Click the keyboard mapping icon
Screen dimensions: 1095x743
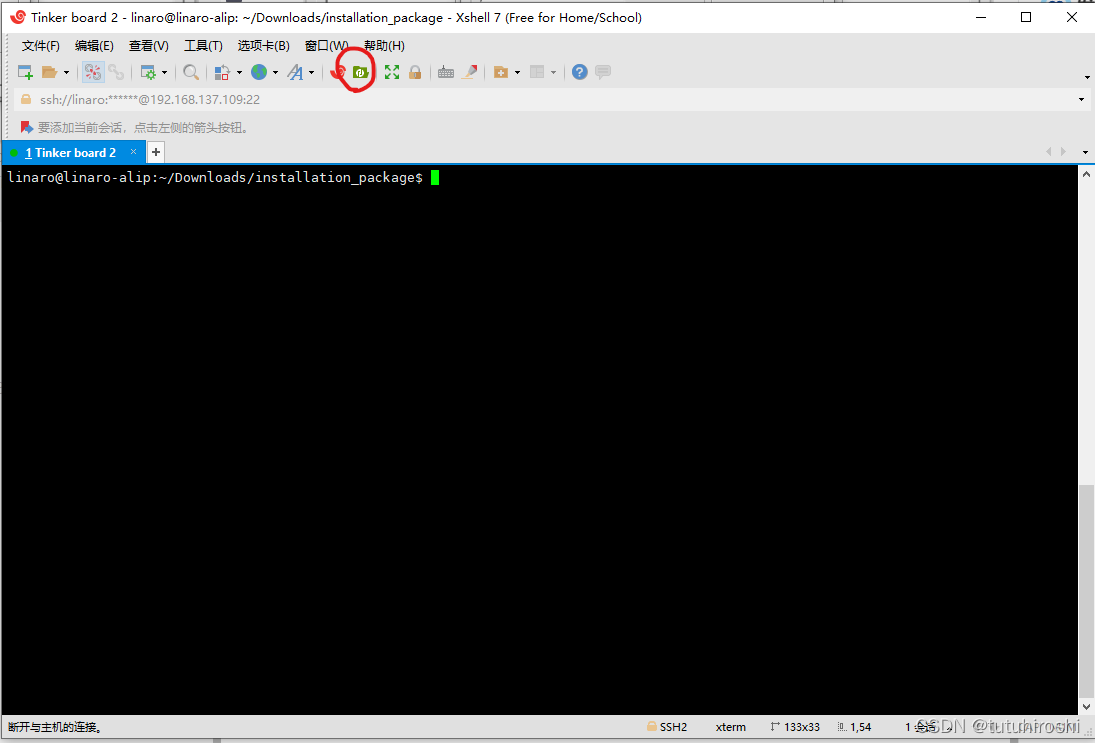(446, 72)
